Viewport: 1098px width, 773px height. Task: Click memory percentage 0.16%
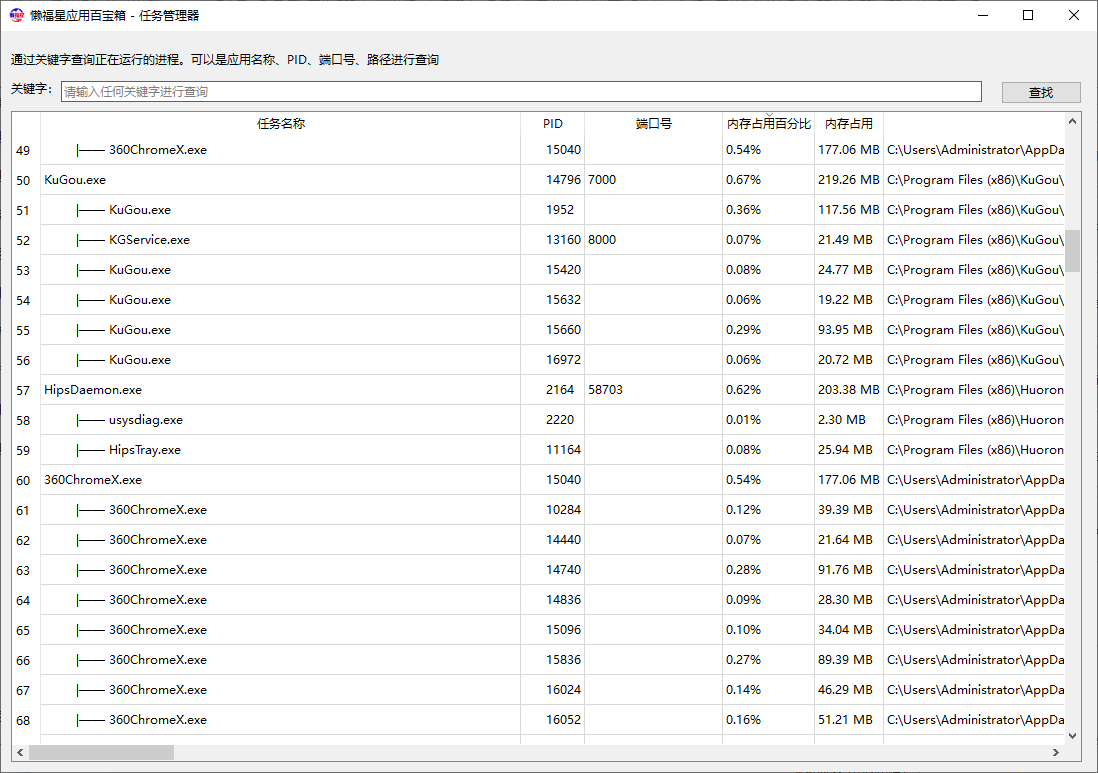[743, 720]
